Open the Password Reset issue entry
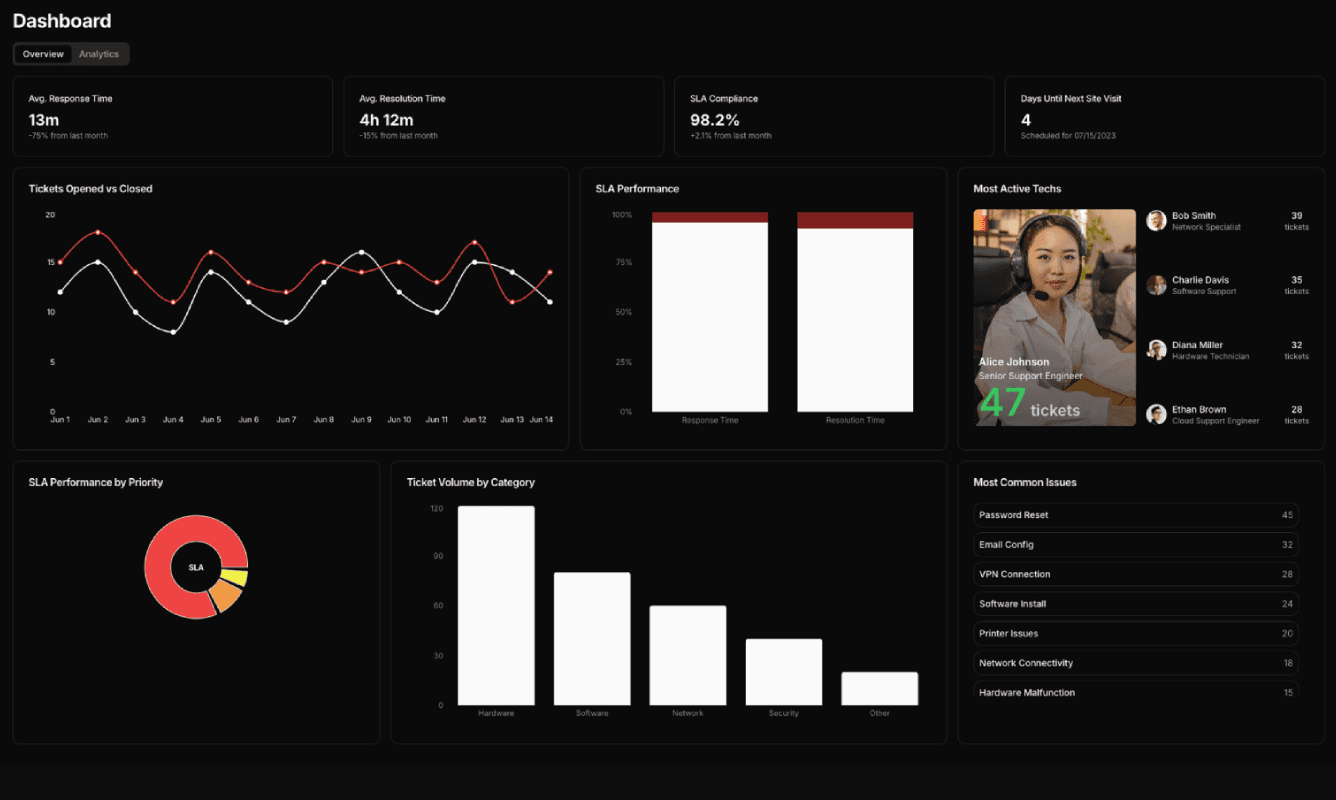Viewport: 1336px width, 800px height. click(x=1135, y=514)
